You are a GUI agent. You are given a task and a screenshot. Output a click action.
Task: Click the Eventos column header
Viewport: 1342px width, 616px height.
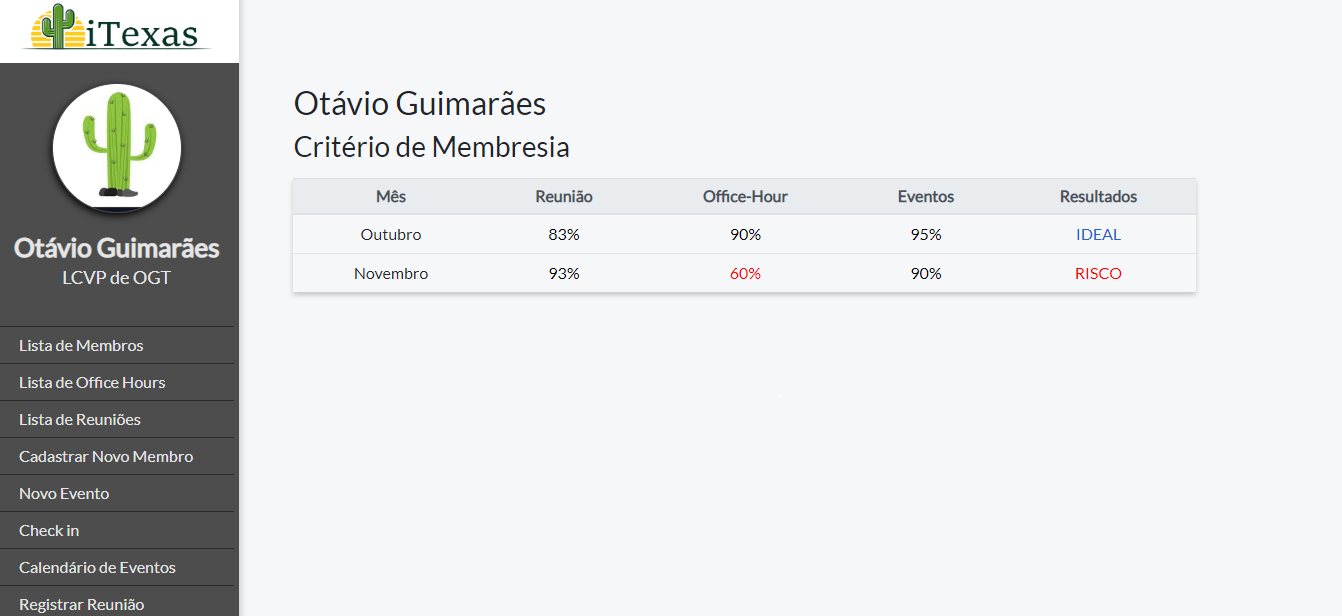pyautogui.click(x=926, y=197)
